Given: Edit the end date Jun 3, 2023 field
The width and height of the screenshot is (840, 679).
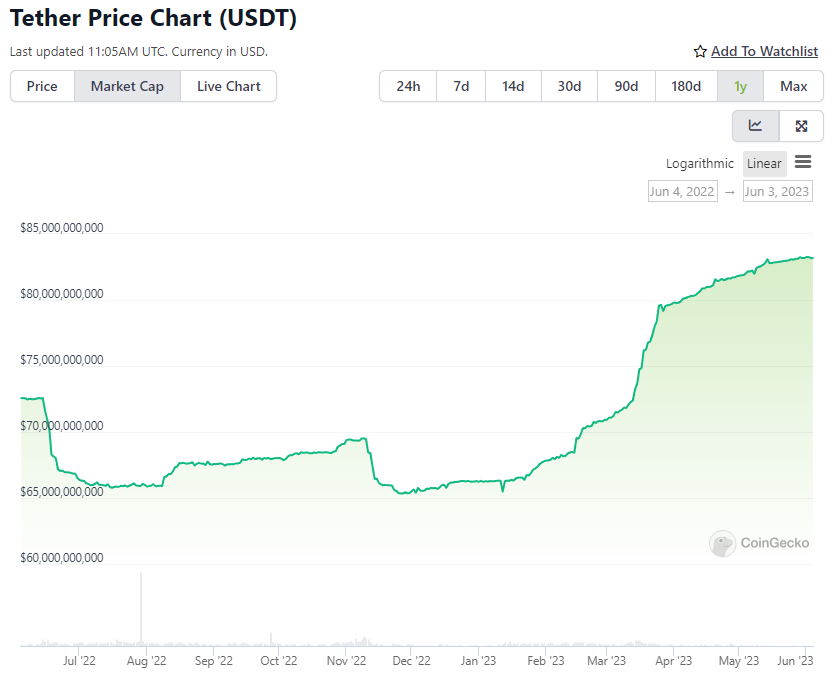Looking at the screenshot, I should click(777, 191).
